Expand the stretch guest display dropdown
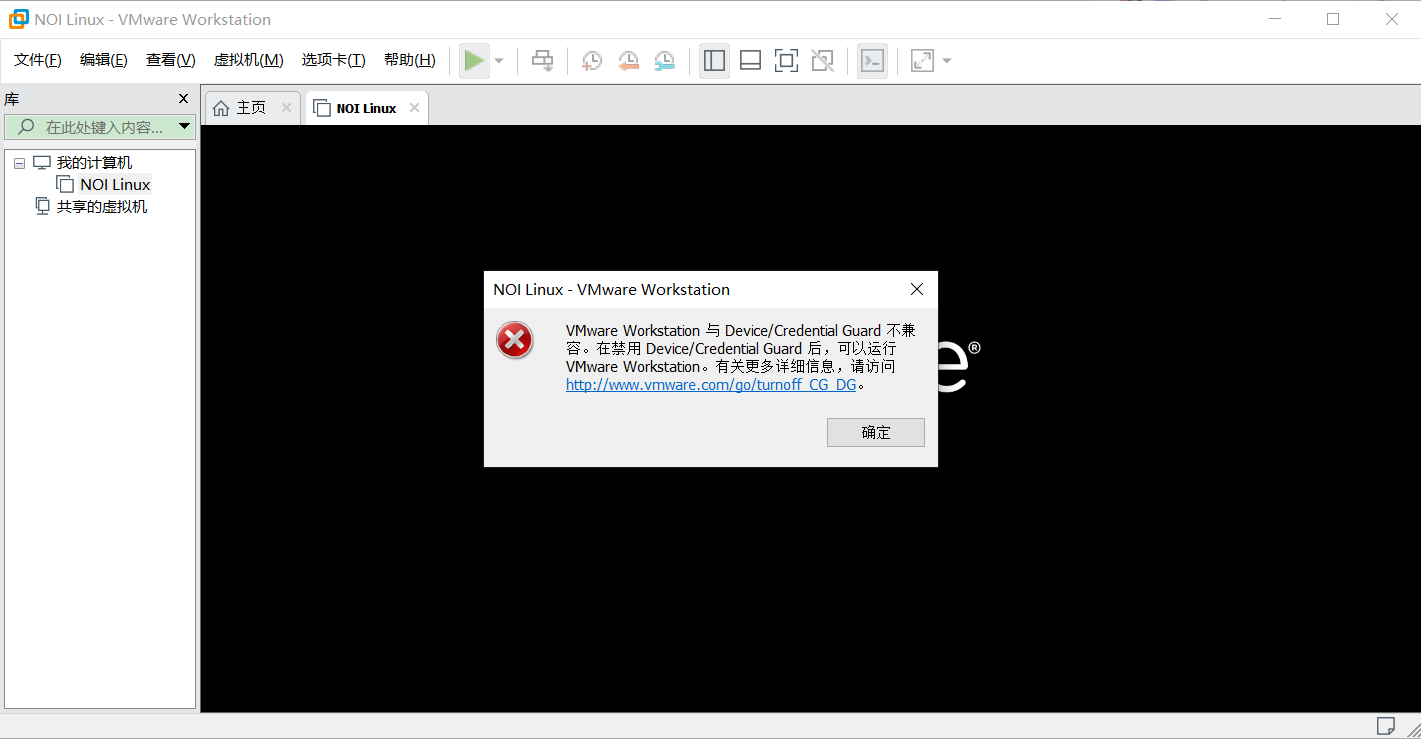Image resolution: width=1421 pixels, height=739 pixels. pyautogui.click(x=946, y=60)
